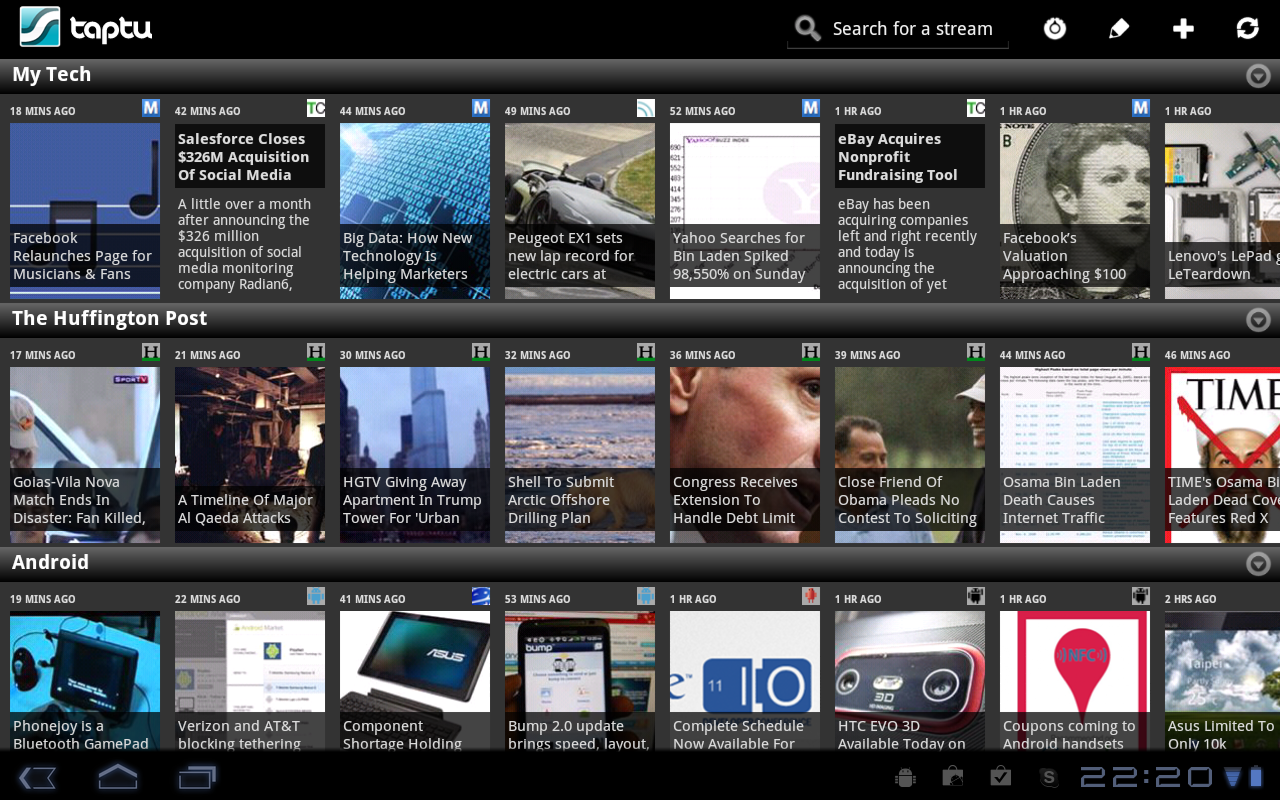Tap the Android debug icon in system tray
Viewport: 1280px width, 800px height.
(906, 777)
